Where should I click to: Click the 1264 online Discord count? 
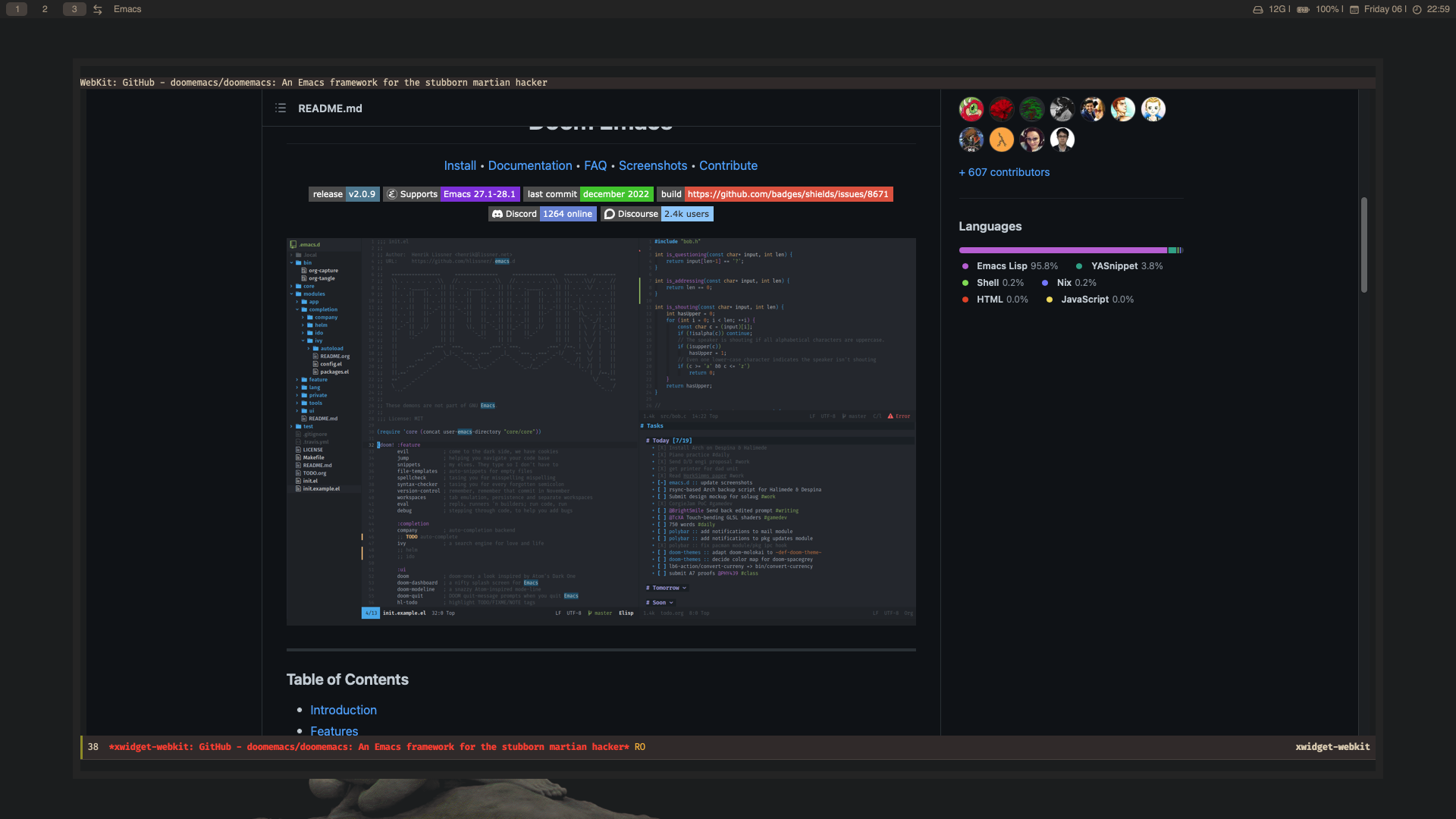click(567, 214)
